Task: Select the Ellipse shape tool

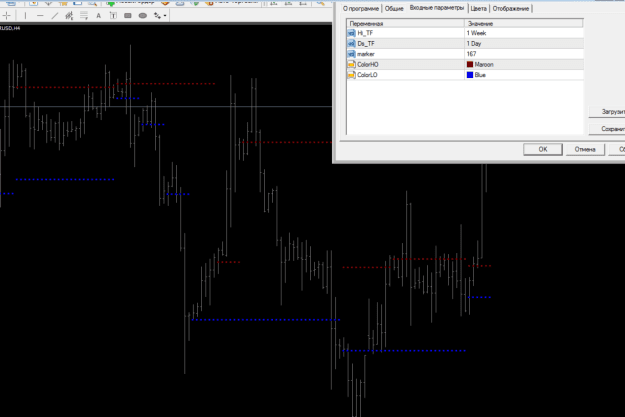Action: pyautogui.click(x=142, y=16)
